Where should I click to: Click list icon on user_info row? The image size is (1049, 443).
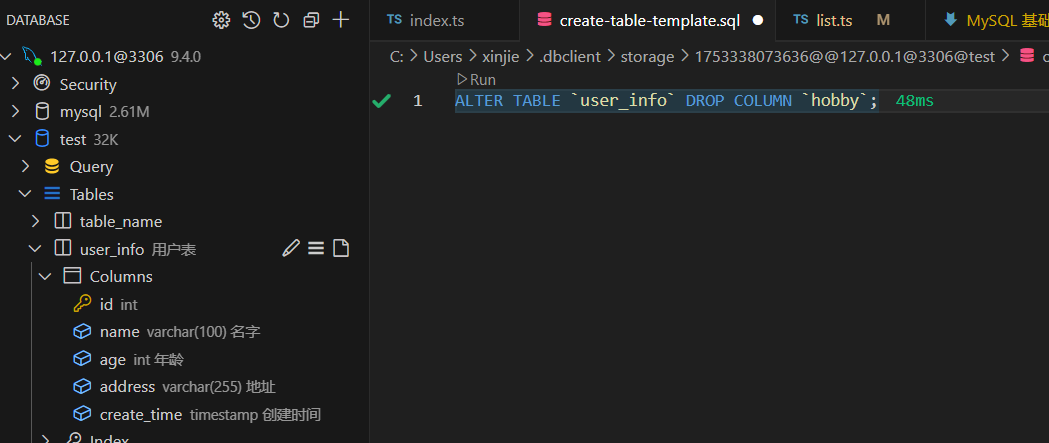click(x=316, y=249)
